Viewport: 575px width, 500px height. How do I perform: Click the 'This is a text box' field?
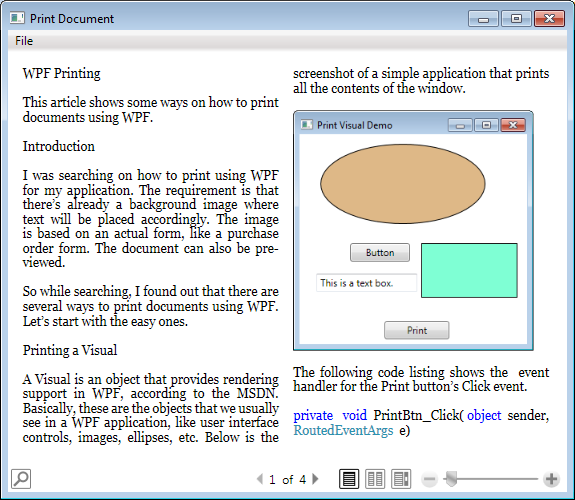(366, 283)
